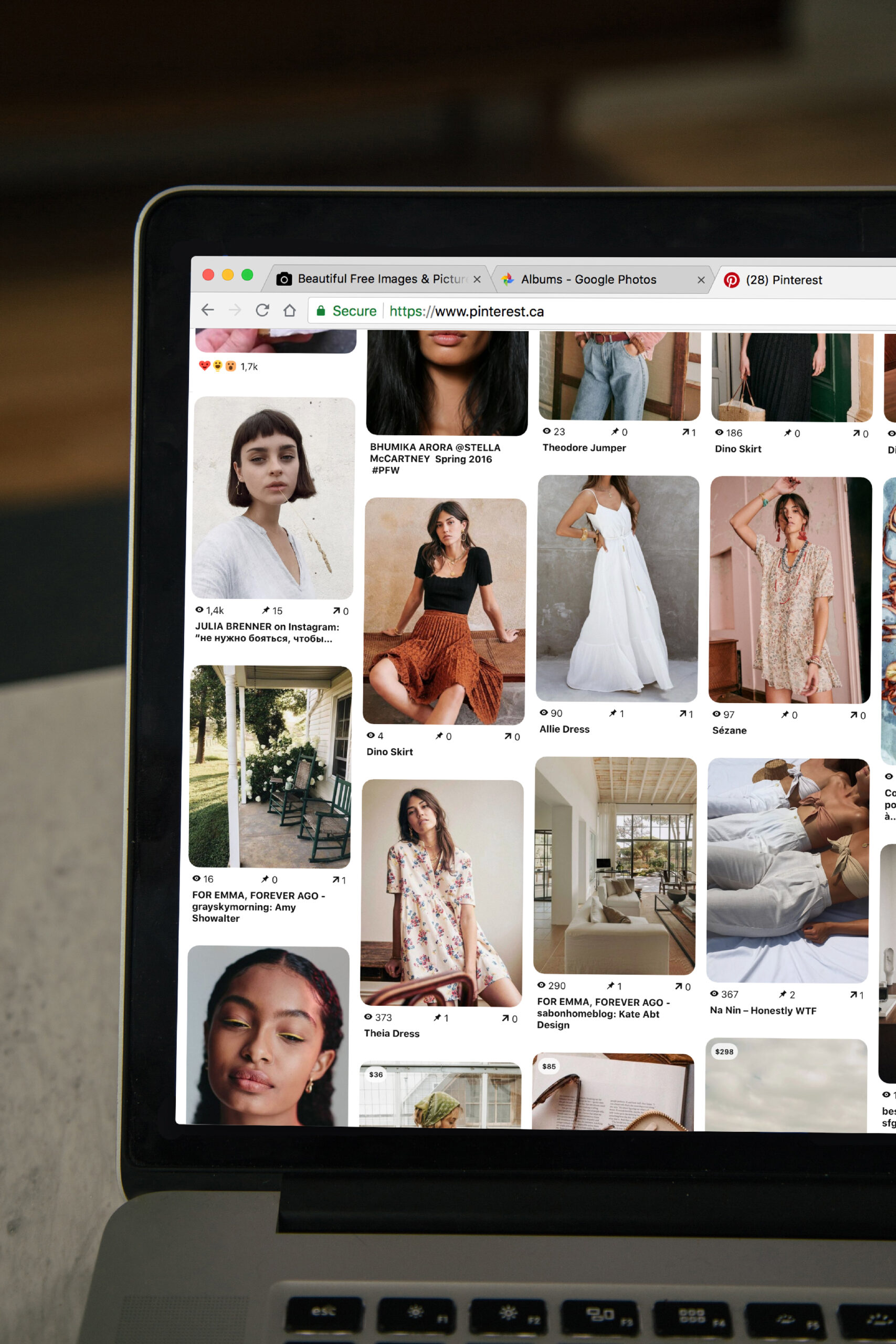This screenshot has height=1344, width=896.
Task: Switch to the Pinterest tab
Action: pos(784,280)
